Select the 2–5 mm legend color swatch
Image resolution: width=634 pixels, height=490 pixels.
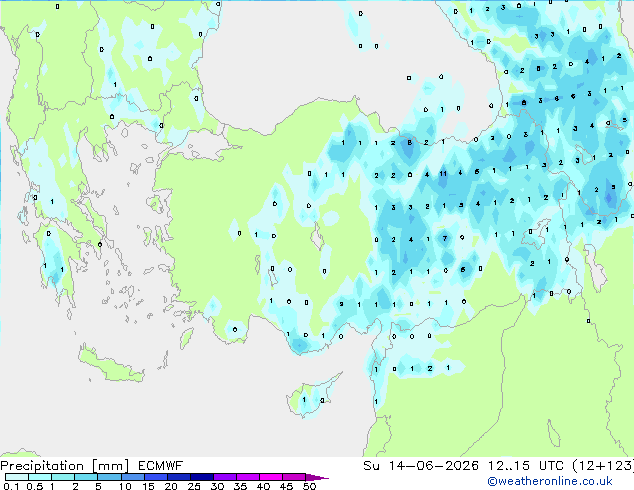86,477
